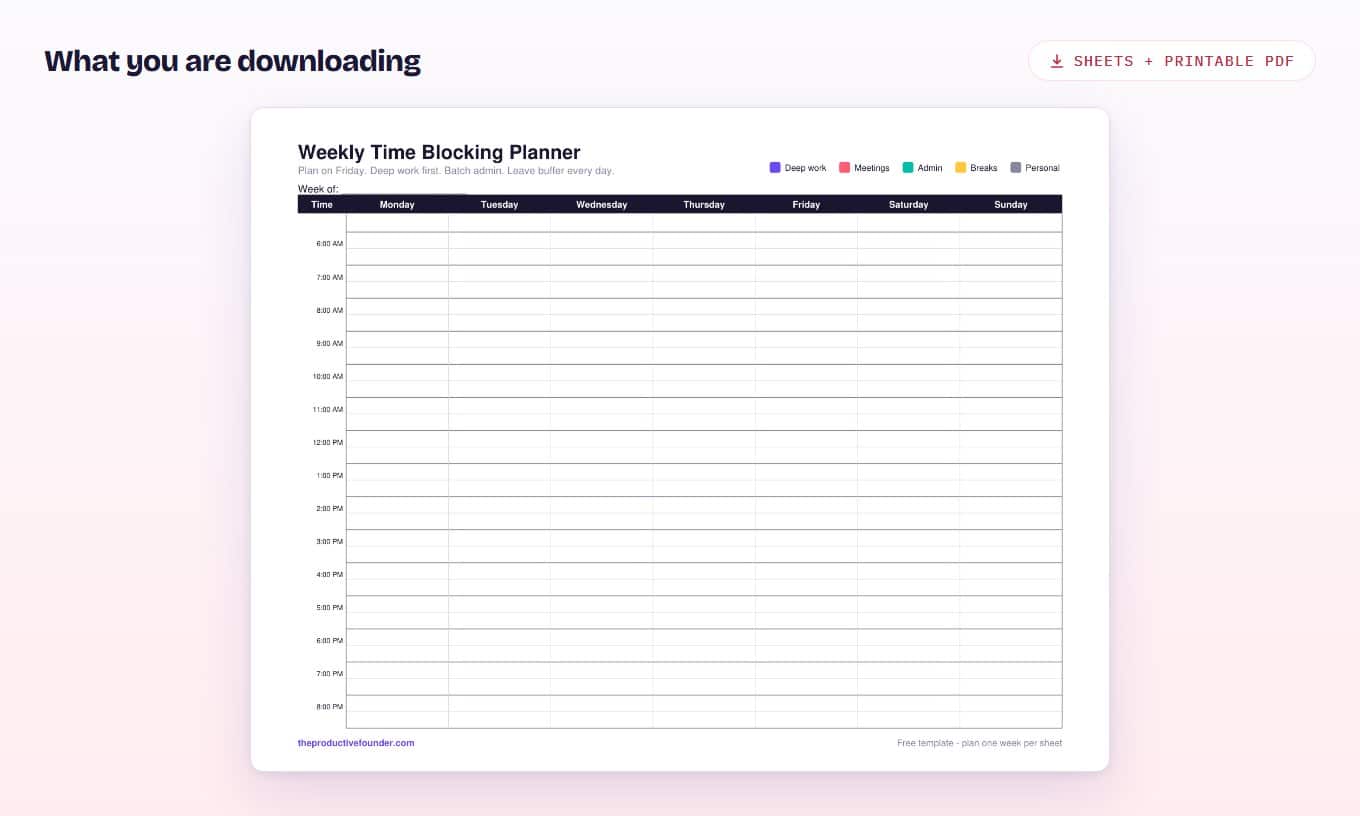The height and width of the screenshot is (816, 1360).
Task: Select the Thursday column header
Action: 704,204
